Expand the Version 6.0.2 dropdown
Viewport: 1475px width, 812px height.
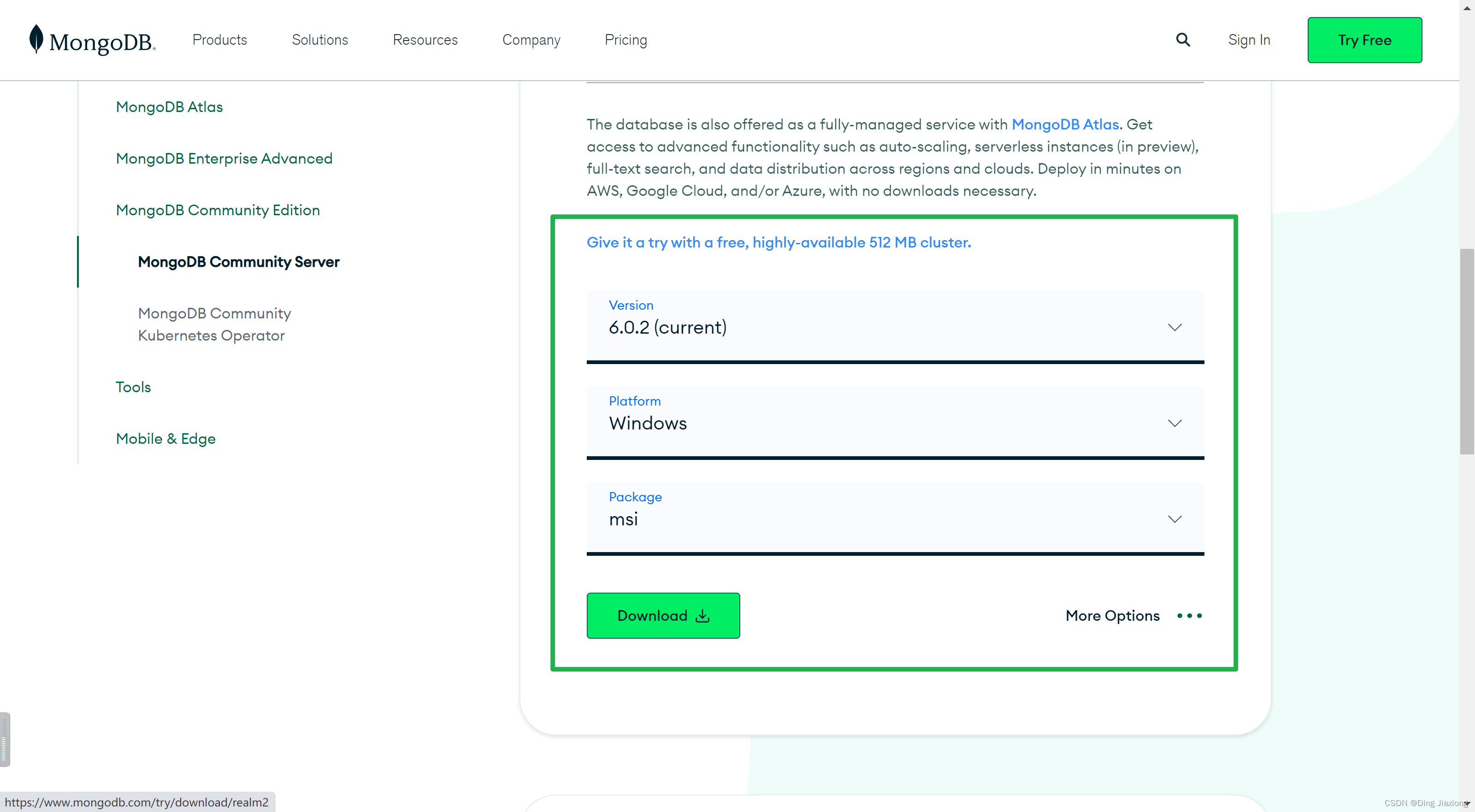click(895, 327)
